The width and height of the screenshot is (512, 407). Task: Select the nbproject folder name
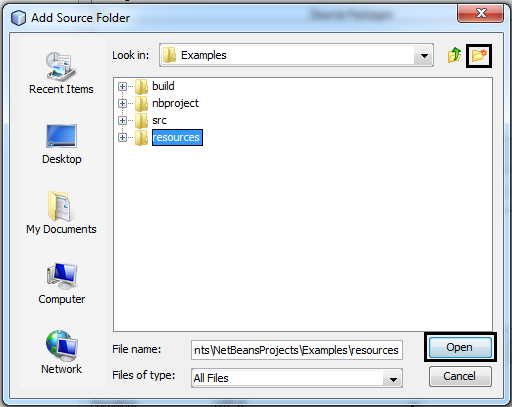(x=175, y=103)
